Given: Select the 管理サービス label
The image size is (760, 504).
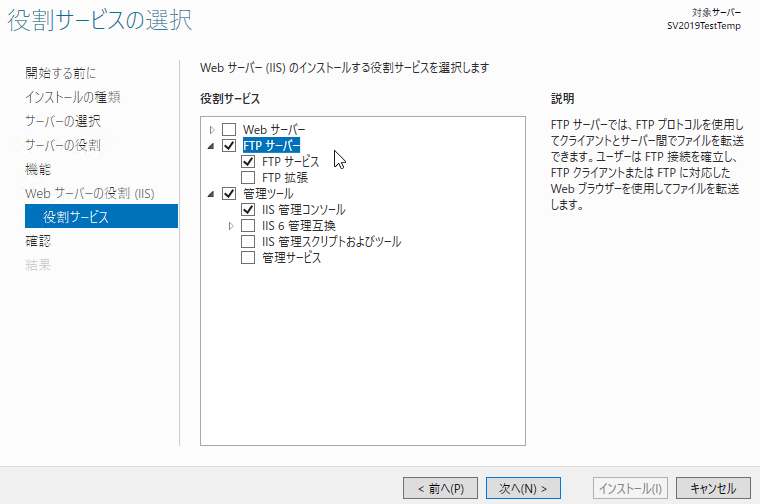Looking at the screenshot, I should 291,257.
